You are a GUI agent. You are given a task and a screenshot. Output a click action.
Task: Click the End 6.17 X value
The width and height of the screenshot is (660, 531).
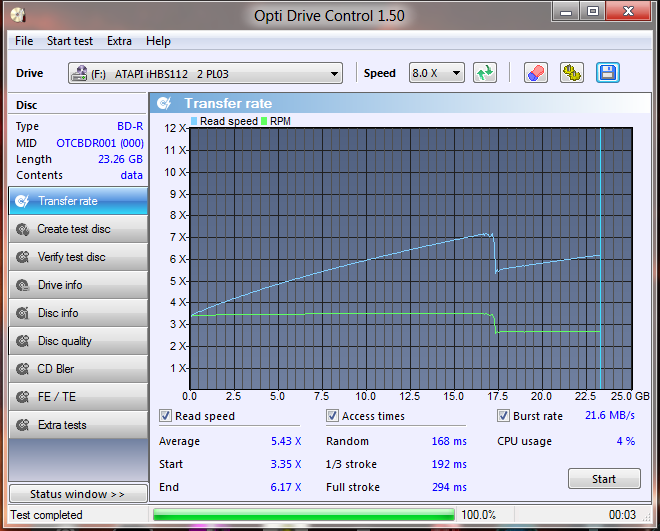286,487
